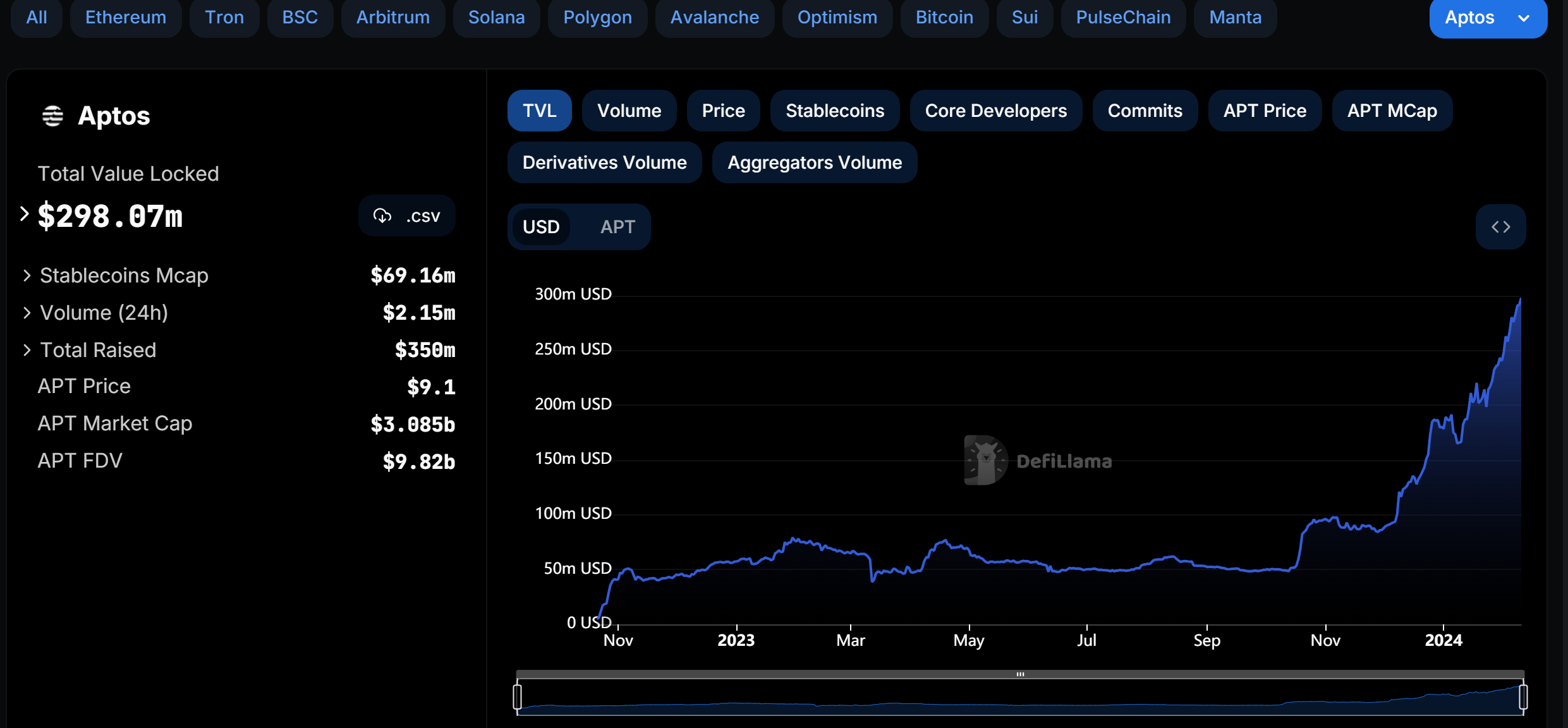Select USD chart denomination
The width and height of the screenshot is (1568, 728).
(x=541, y=227)
